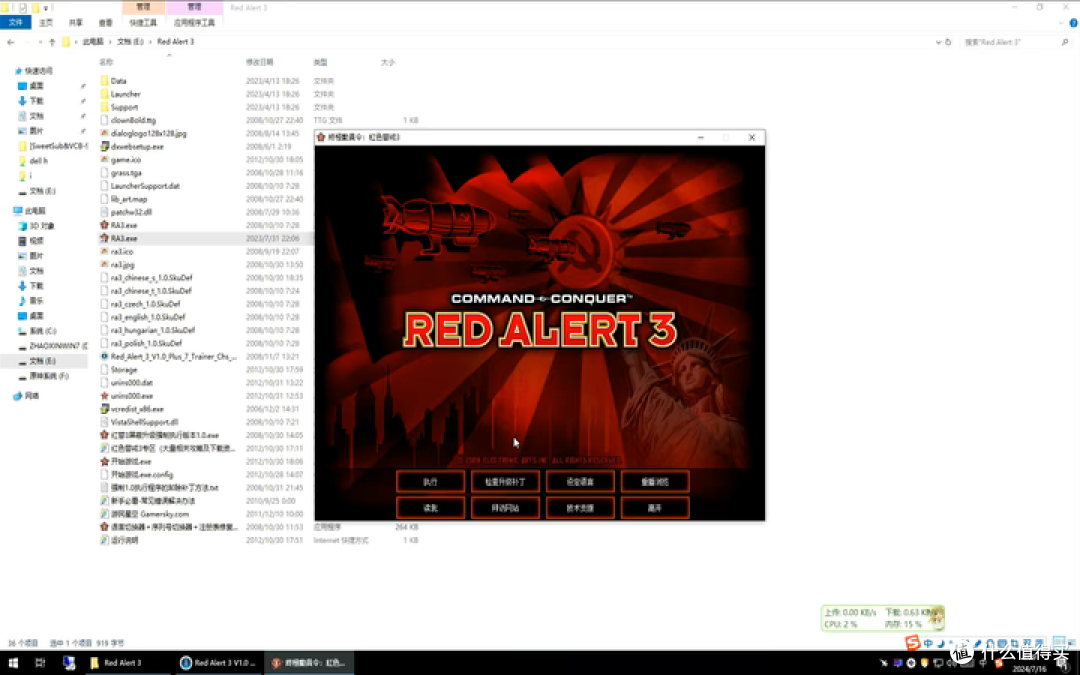Select the ra3.ico file icon
The image size is (1080, 675).
point(105,251)
